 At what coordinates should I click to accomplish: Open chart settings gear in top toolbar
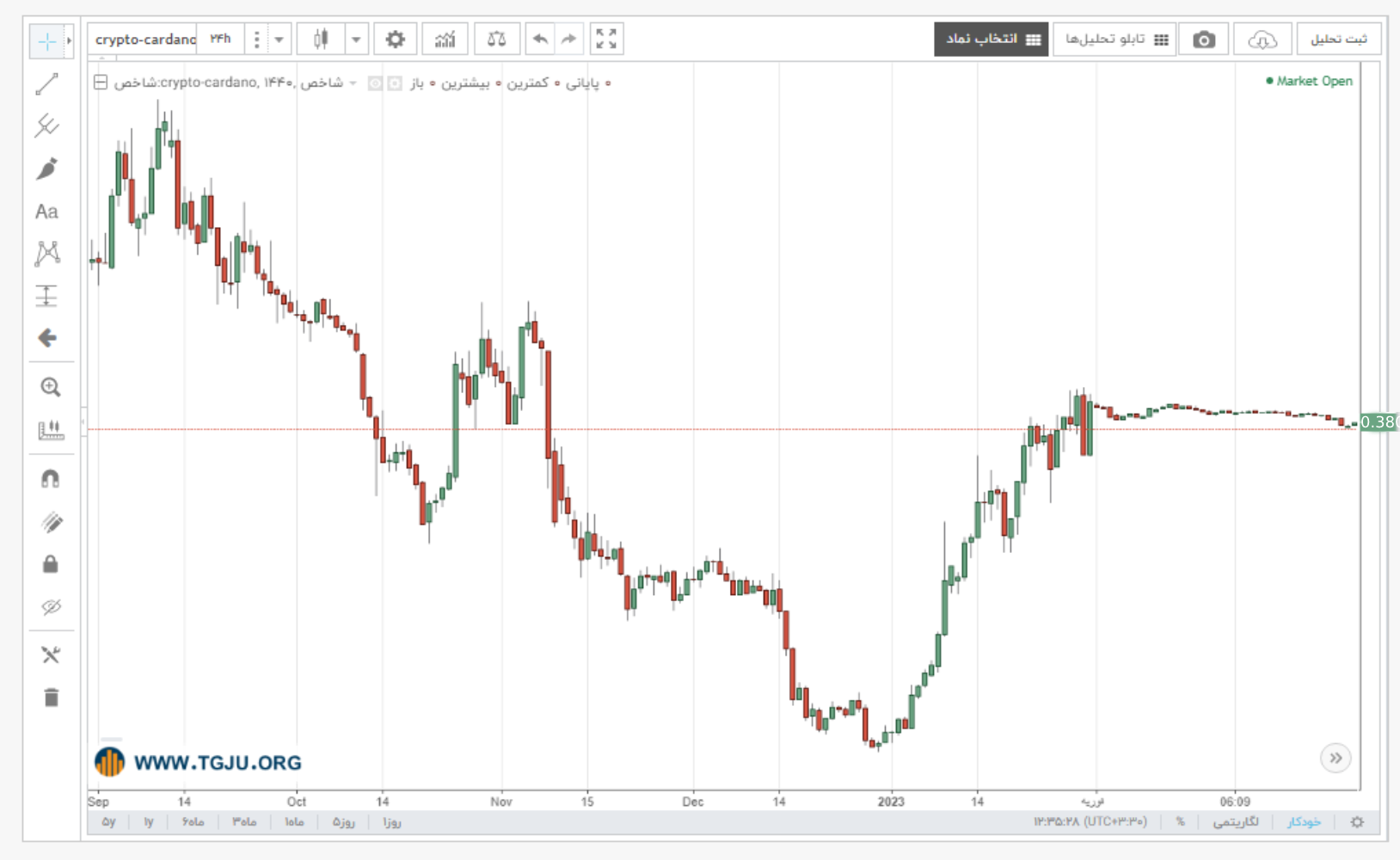(395, 40)
